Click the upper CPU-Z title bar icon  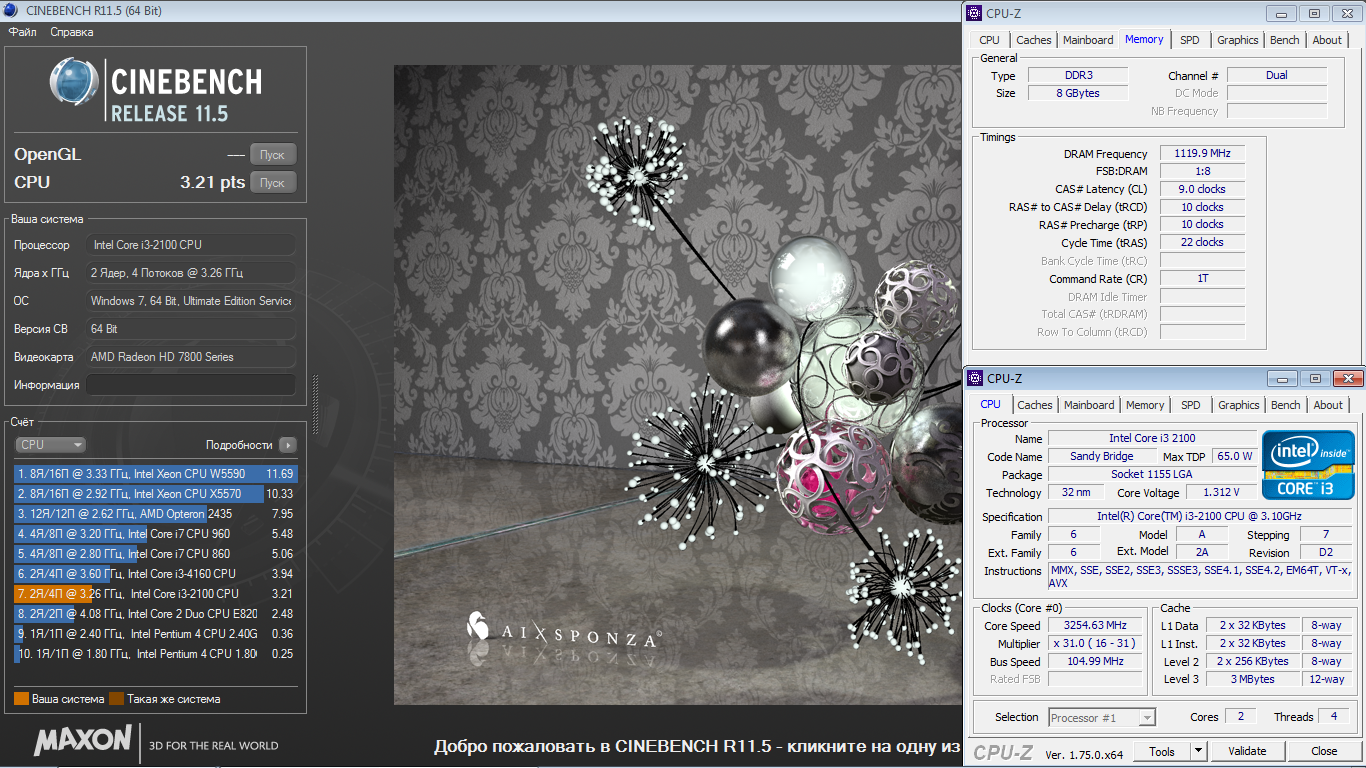click(974, 13)
